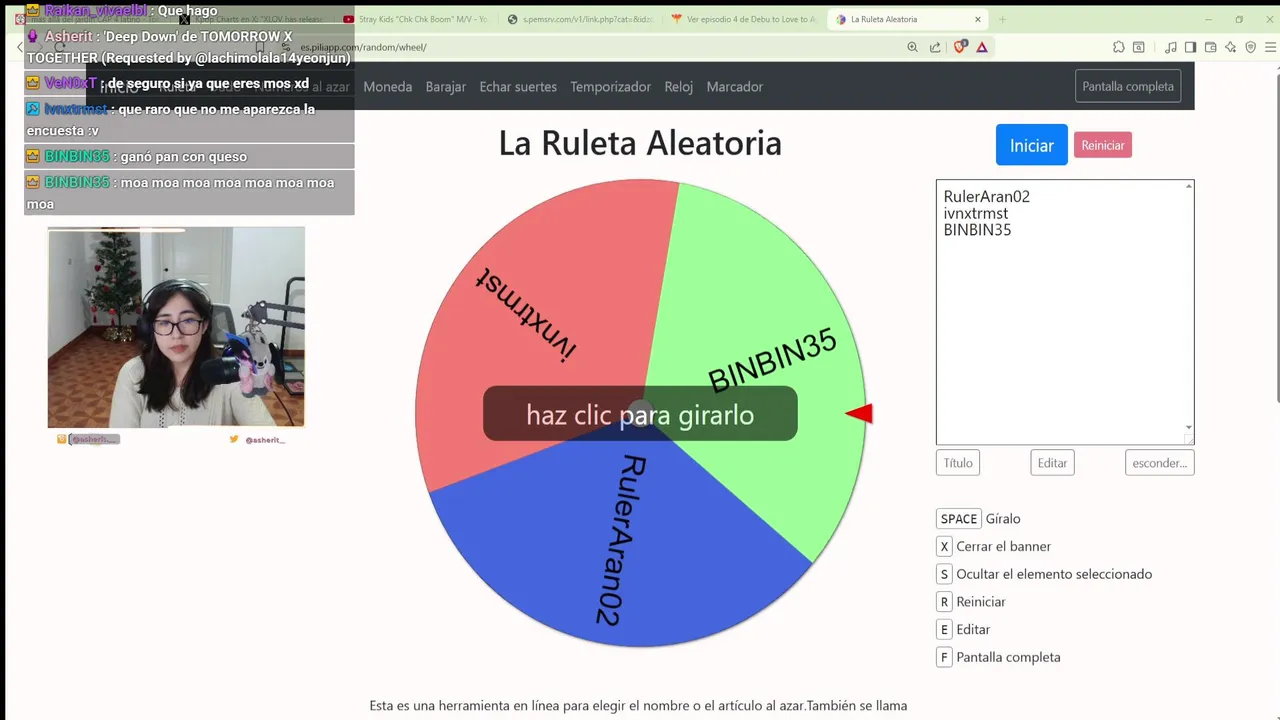Viewport: 1280px width, 720px height.
Task: Click the wheel's center banner to spin
Action: coord(640,414)
